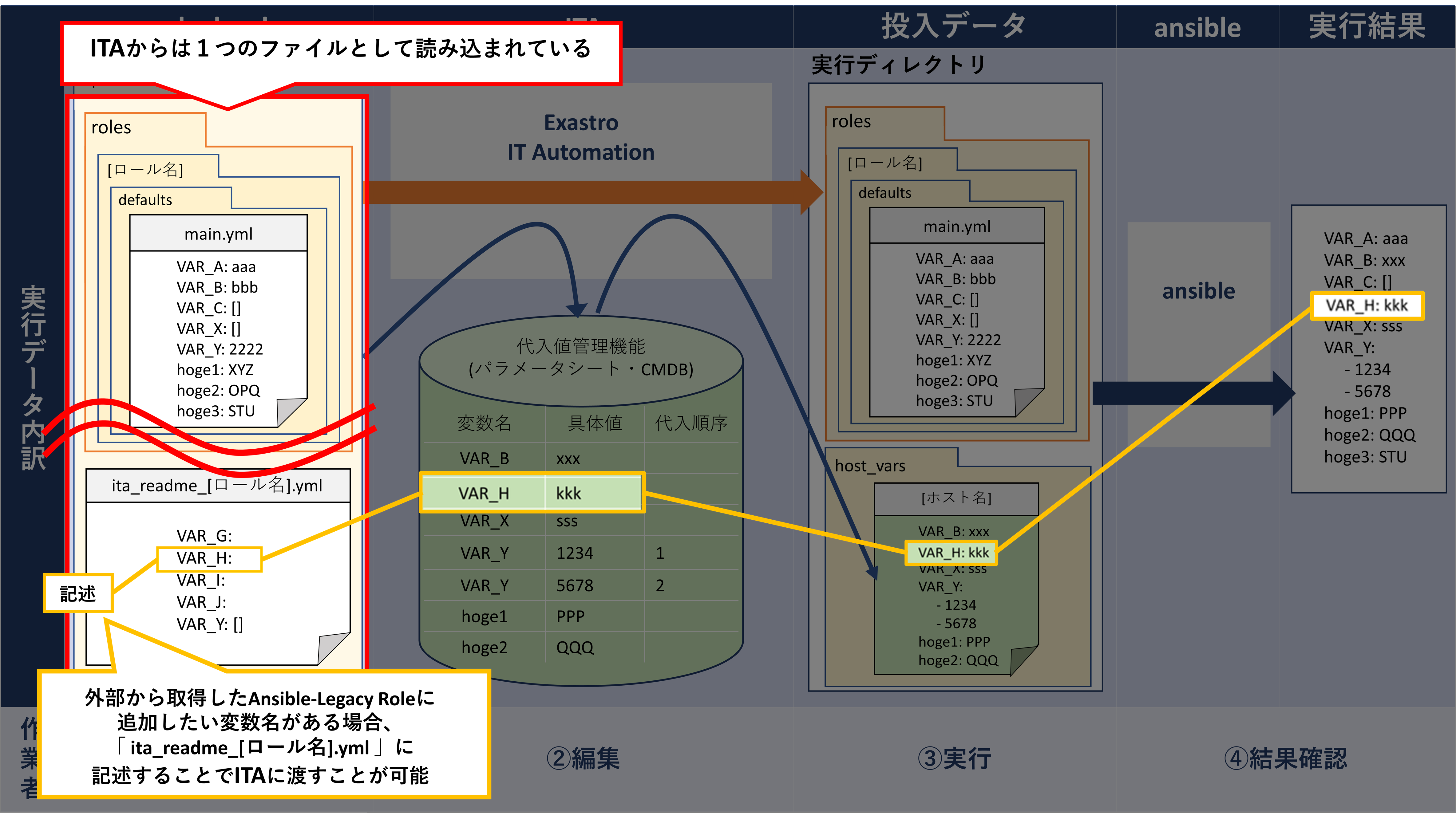Select the vertical 実行データ内訳 label
The height and width of the screenshot is (819, 1456).
pyautogui.click(x=33, y=377)
